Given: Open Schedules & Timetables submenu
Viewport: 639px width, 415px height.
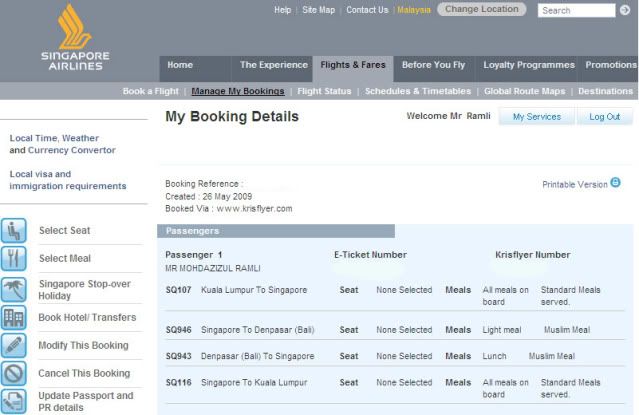Looking at the screenshot, I should (418, 91).
